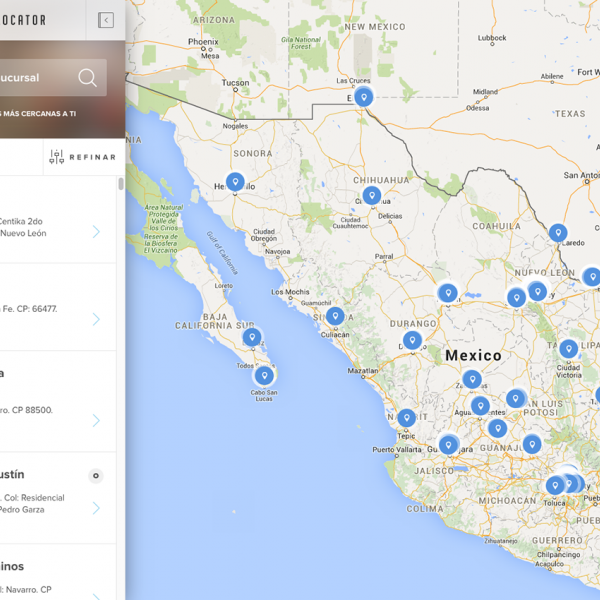The image size is (600, 600).
Task: Open the Refinar filter options
Action: [x=83, y=157]
